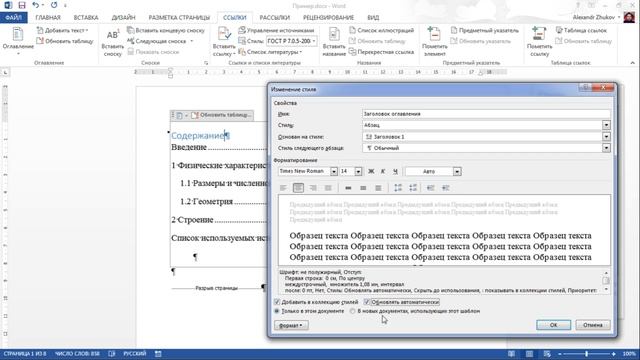Undo the last action in the quick access toolbar
Image resolution: width=640 pixels, height=360 pixels.
tap(36, 5)
